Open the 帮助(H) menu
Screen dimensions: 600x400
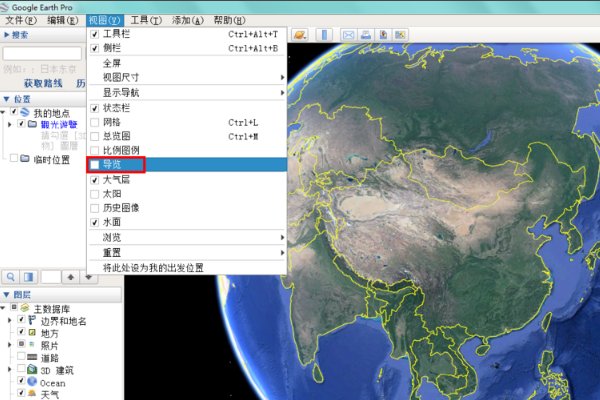[x=229, y=20]
